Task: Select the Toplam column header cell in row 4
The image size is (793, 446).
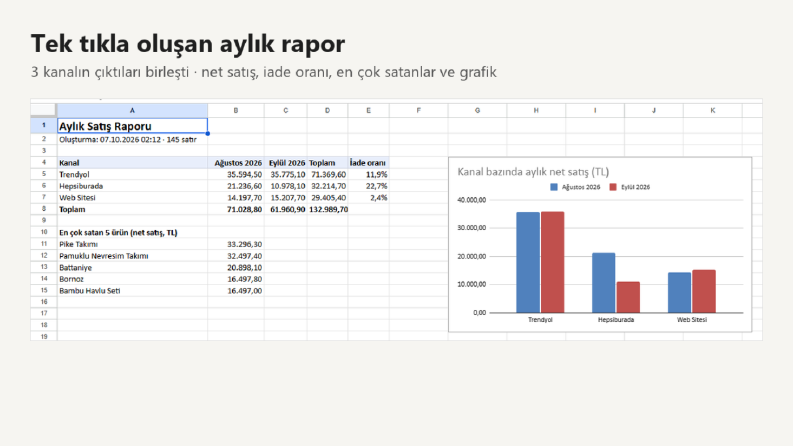Action: click(327, 162)
